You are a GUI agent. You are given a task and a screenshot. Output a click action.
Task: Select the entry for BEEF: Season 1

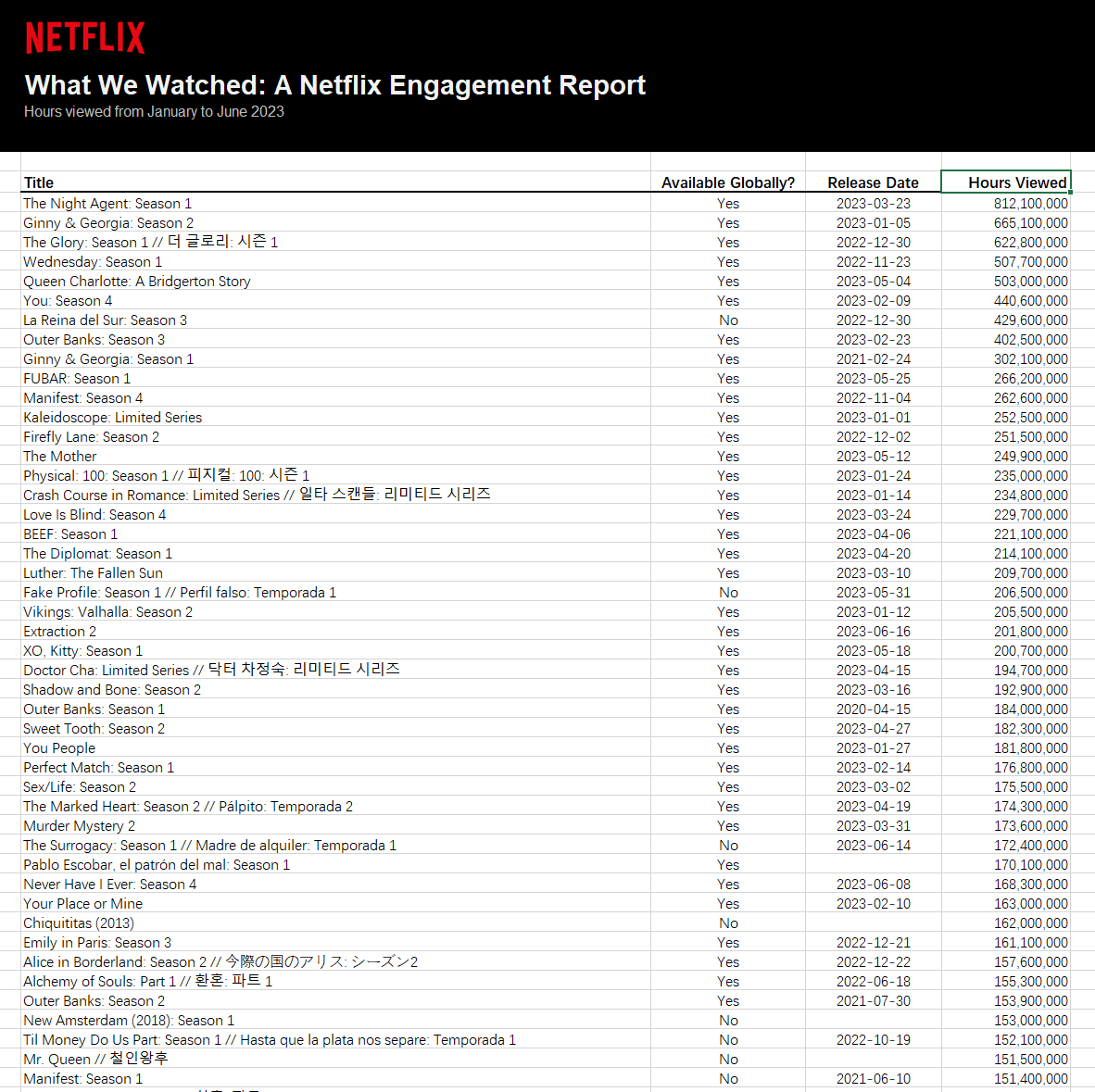click(x=70, y=533)
